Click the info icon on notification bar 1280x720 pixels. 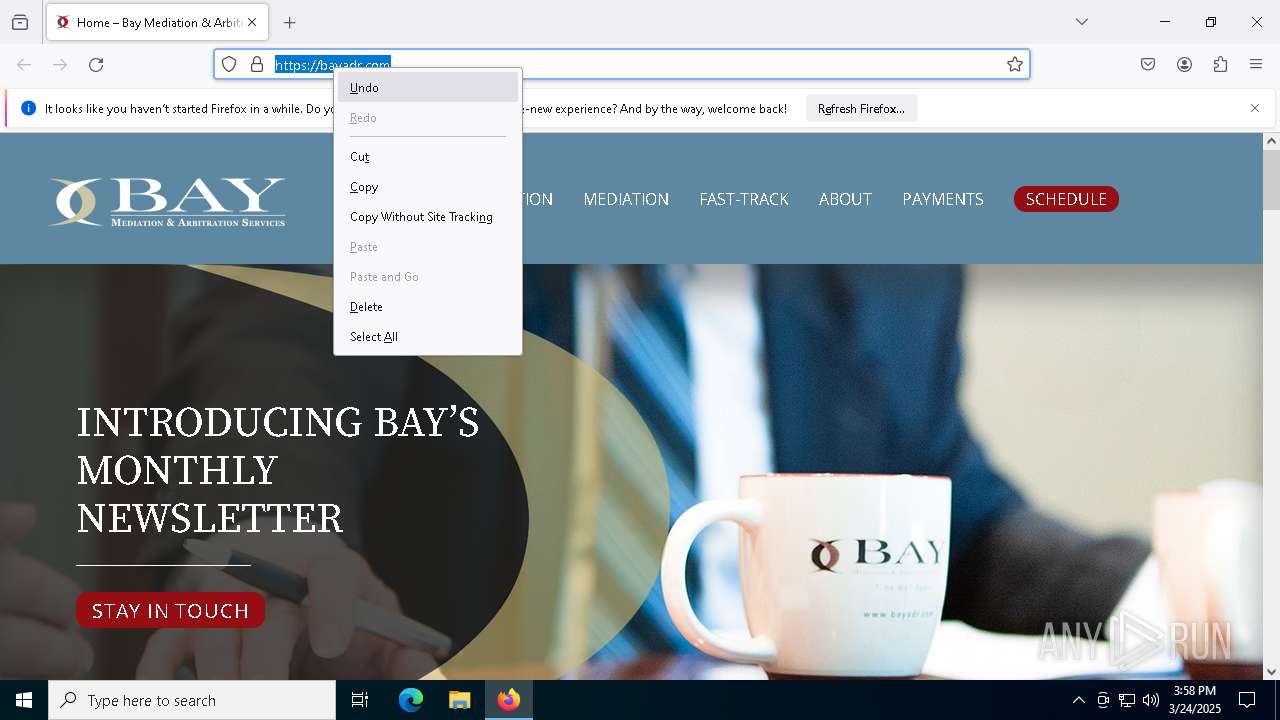tap(28, 108)
